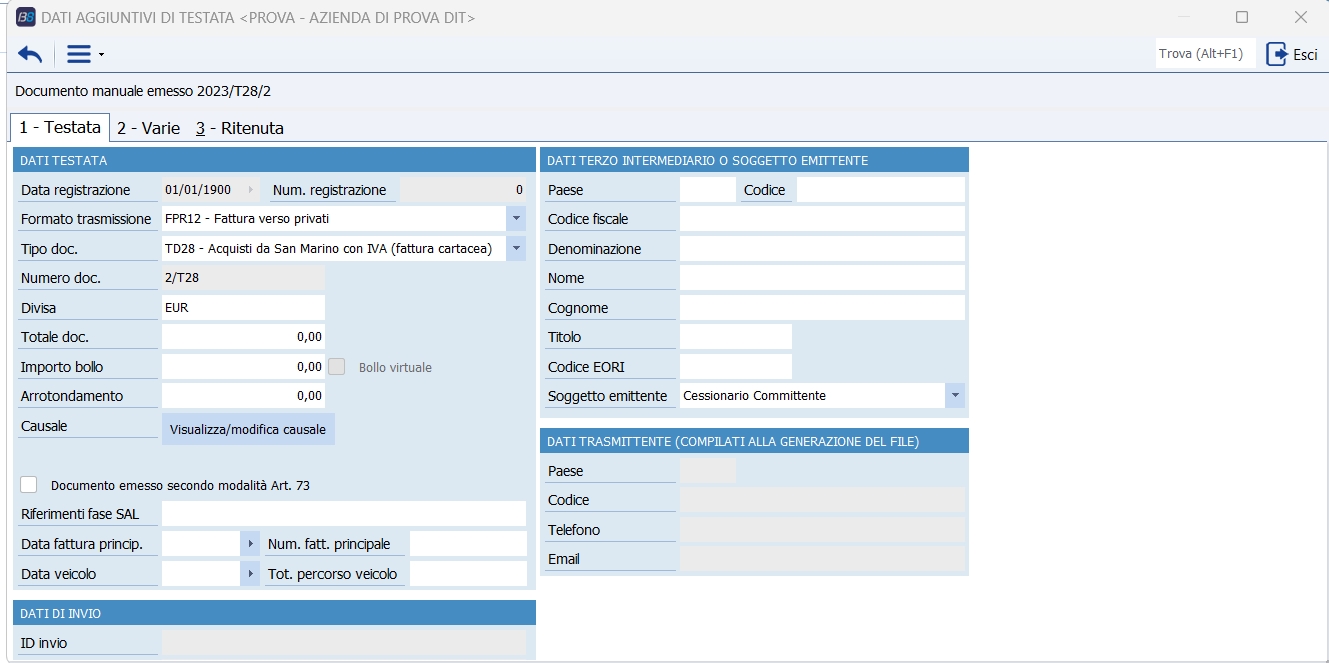Expand the Tipo doc. dropdown
1329x663 pixels.
pos(516,249)
